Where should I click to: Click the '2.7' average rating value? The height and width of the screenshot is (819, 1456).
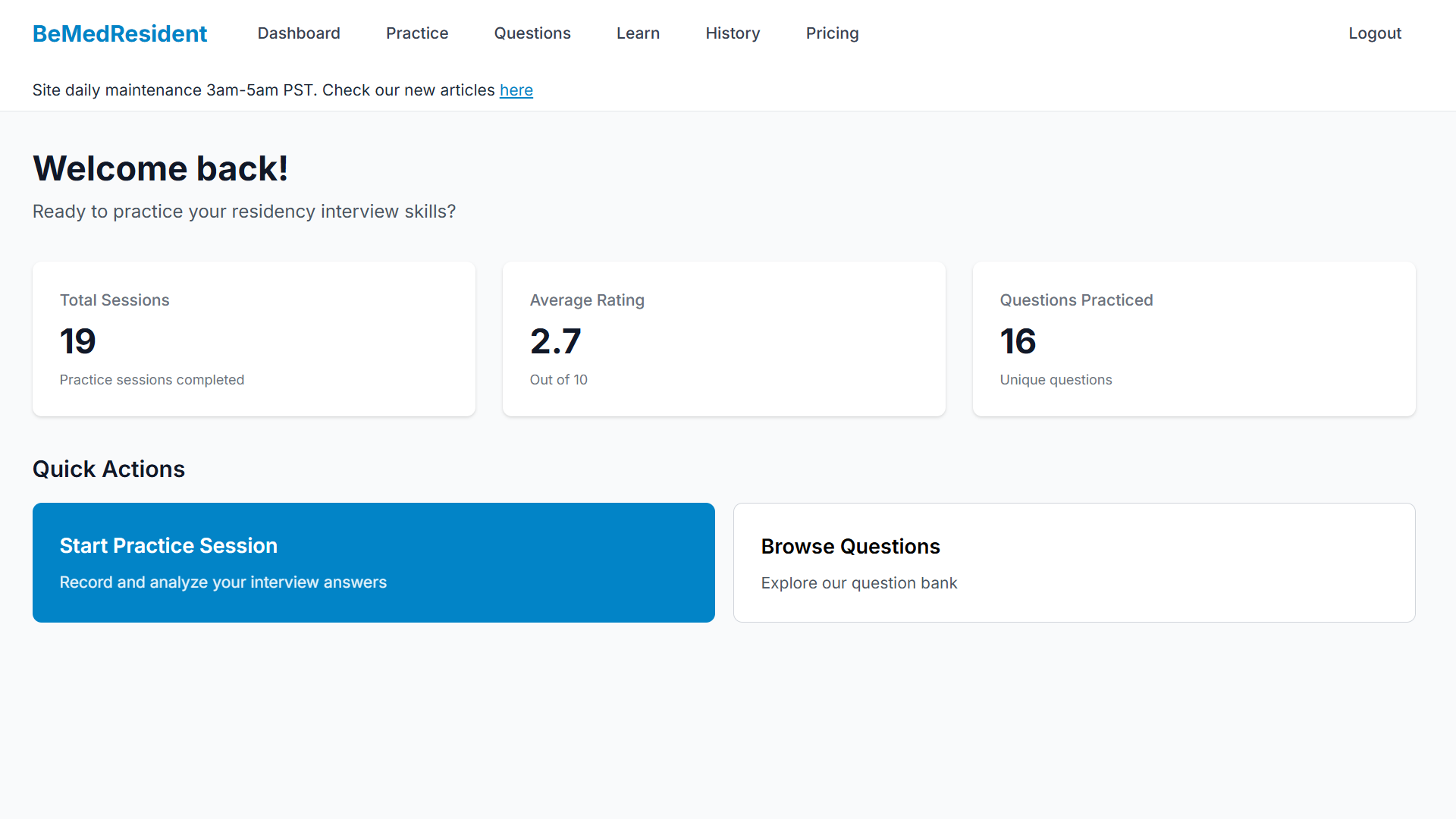(555, 341)
